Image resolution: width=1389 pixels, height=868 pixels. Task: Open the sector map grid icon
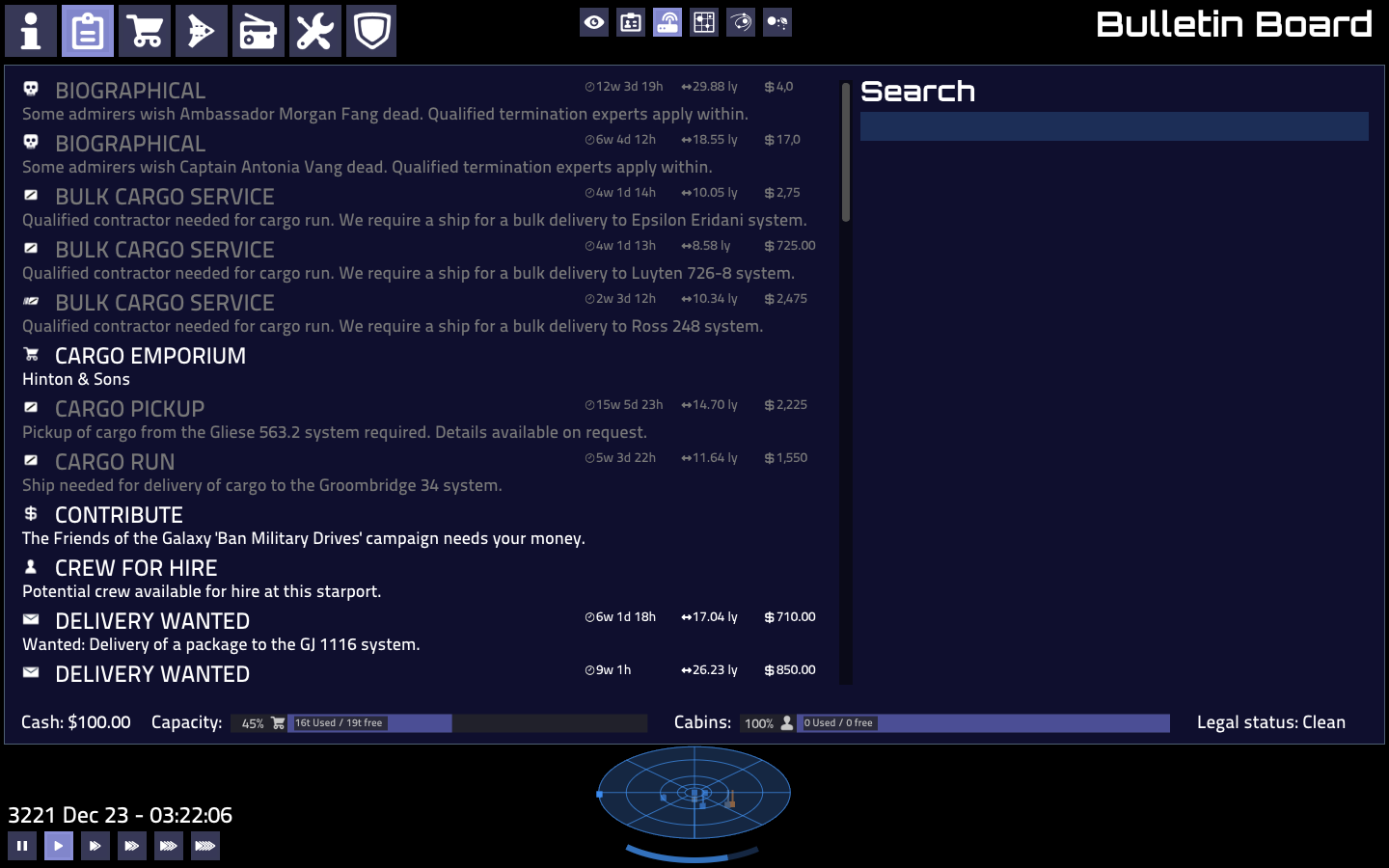click(x=704, y=22)
